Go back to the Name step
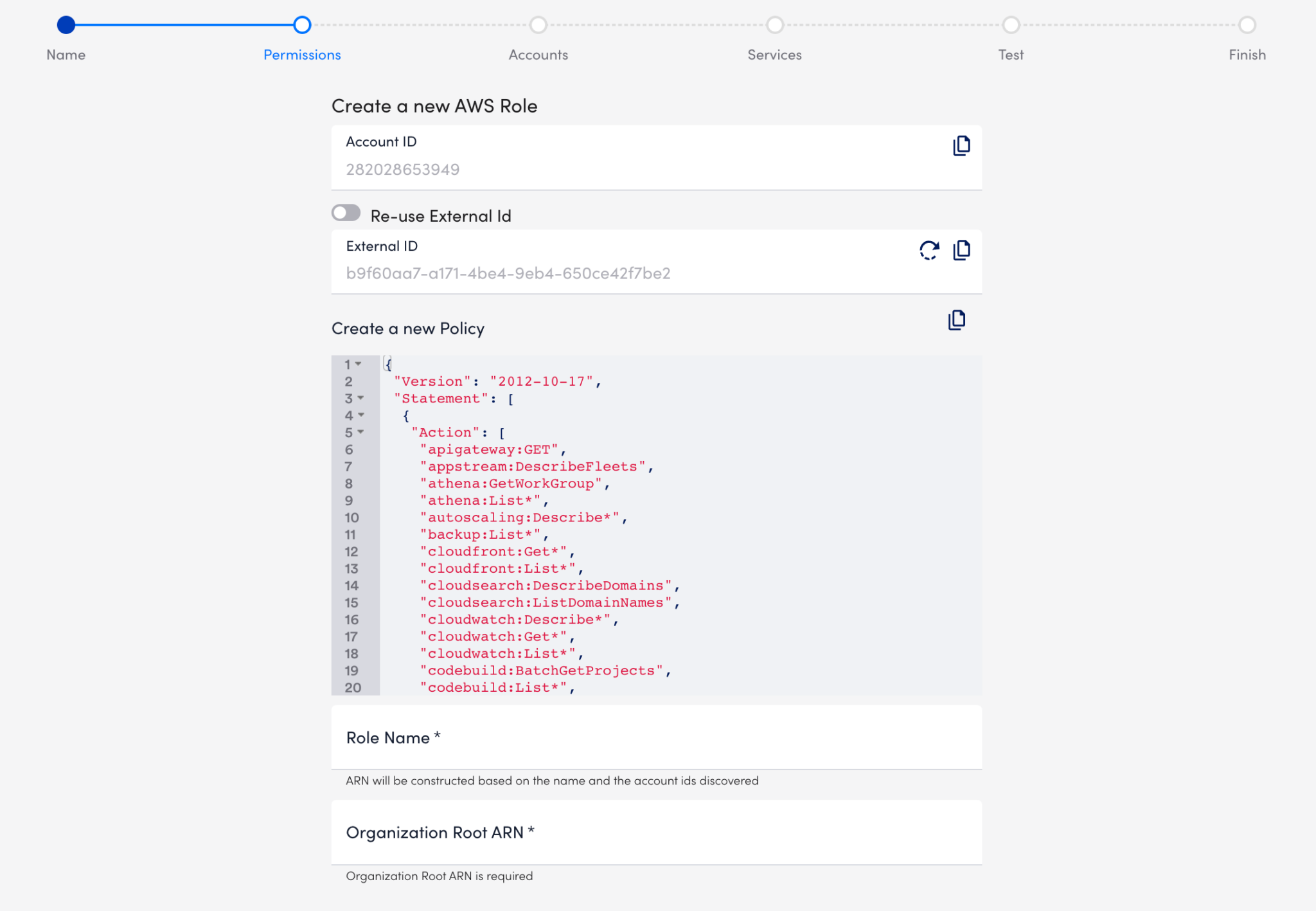Image resolution: width=1316 pixels, height=911 pixels. (65, 26)
